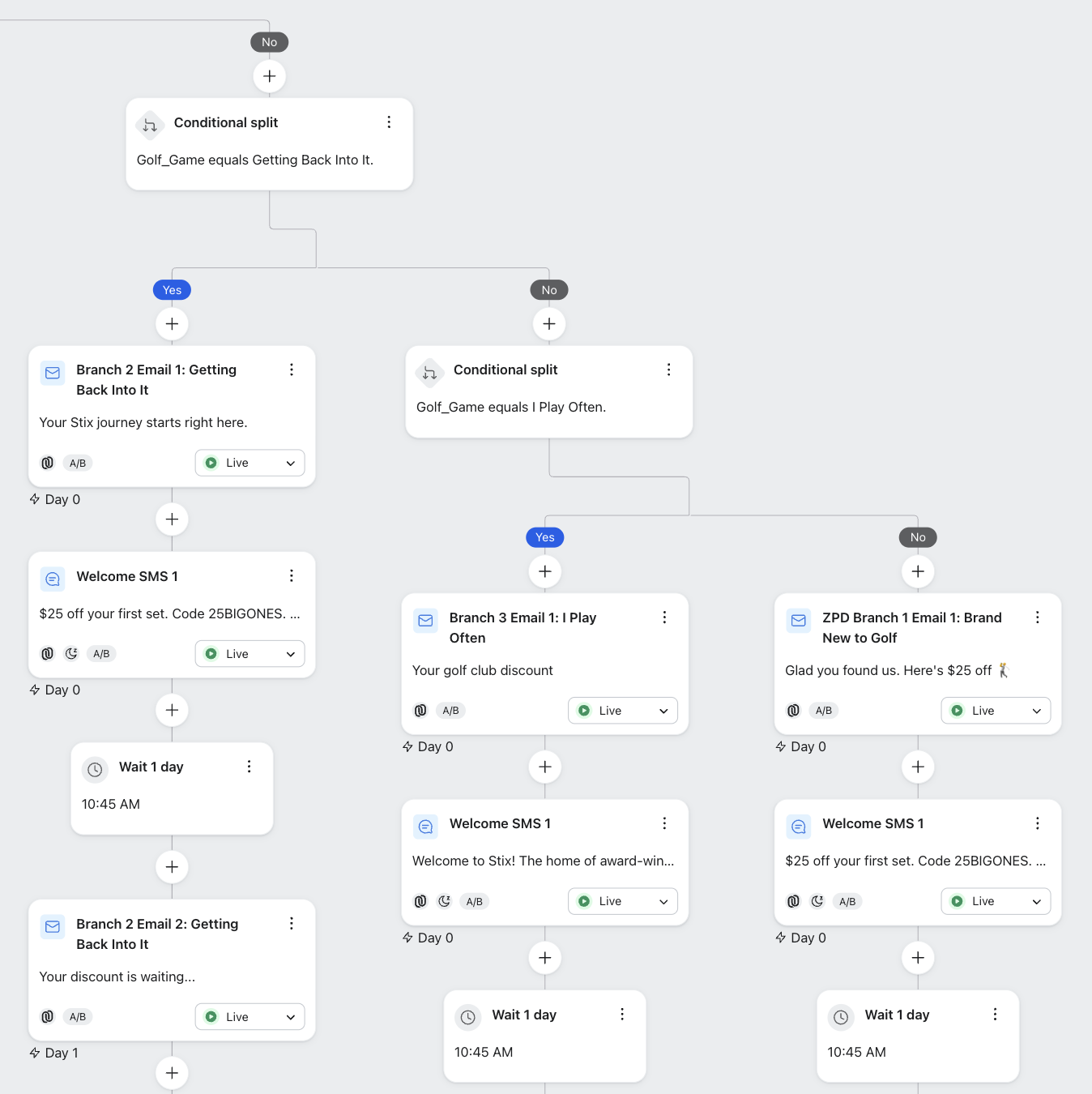Select 'Golf_Game equals Getting Back Into It.' condition
Viewport: 1092px width, 1094px height.
(255, 160)
